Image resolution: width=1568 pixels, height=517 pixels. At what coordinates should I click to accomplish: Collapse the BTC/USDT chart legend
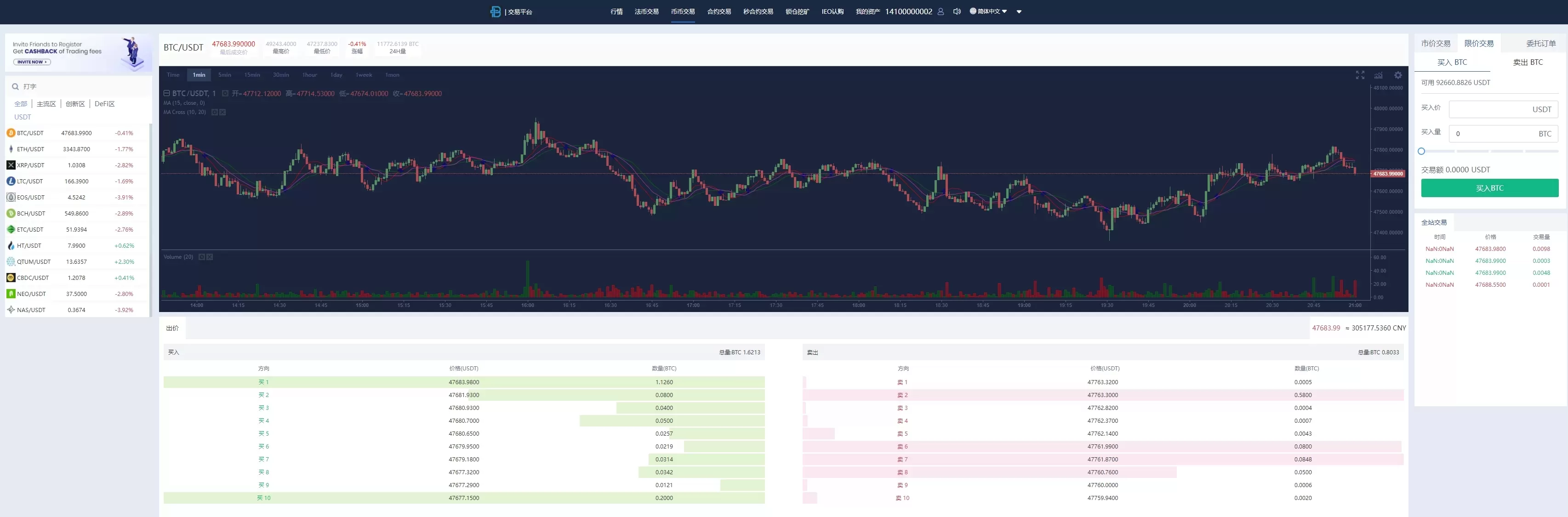pos(166,94)
